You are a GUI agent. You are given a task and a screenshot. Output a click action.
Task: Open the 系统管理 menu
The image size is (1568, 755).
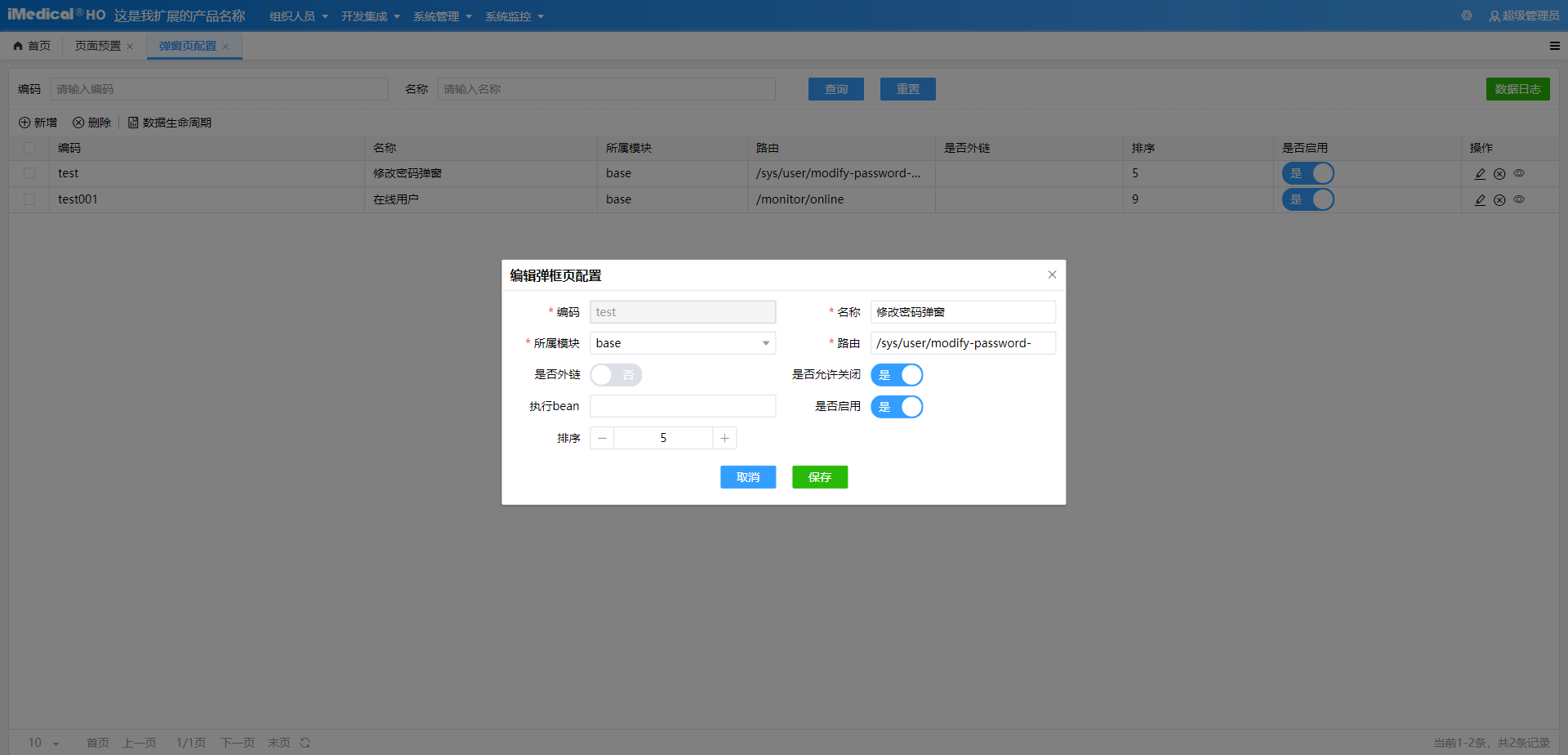pos(442,16)
